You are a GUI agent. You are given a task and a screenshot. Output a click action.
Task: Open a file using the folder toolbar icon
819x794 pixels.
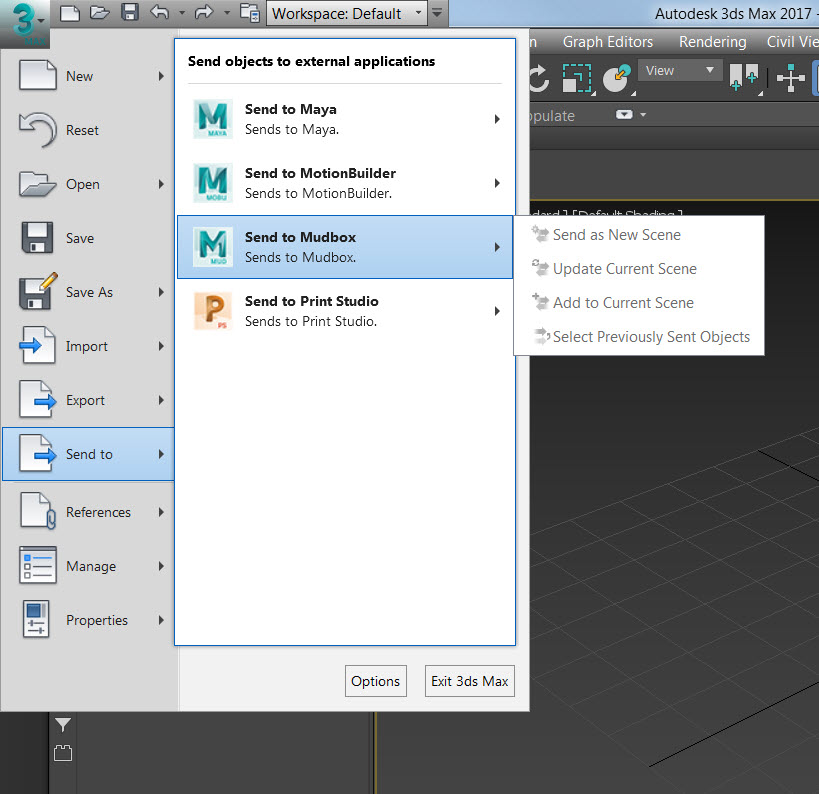[100, 12]
